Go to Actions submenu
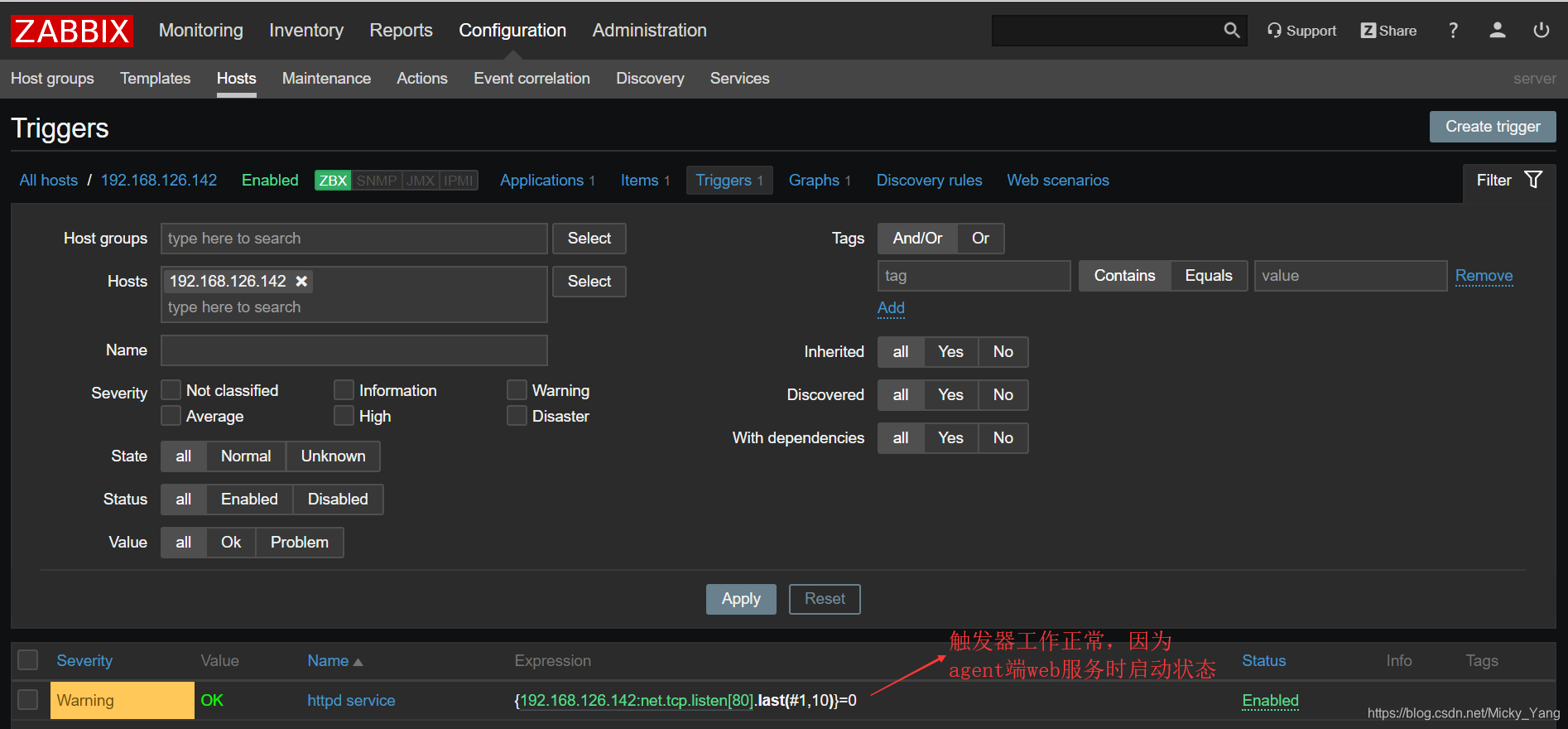 point(422,79)
